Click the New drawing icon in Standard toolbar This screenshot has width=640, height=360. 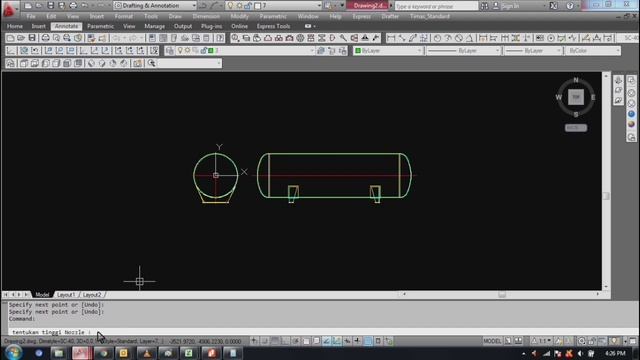click(x=10, y=38)
